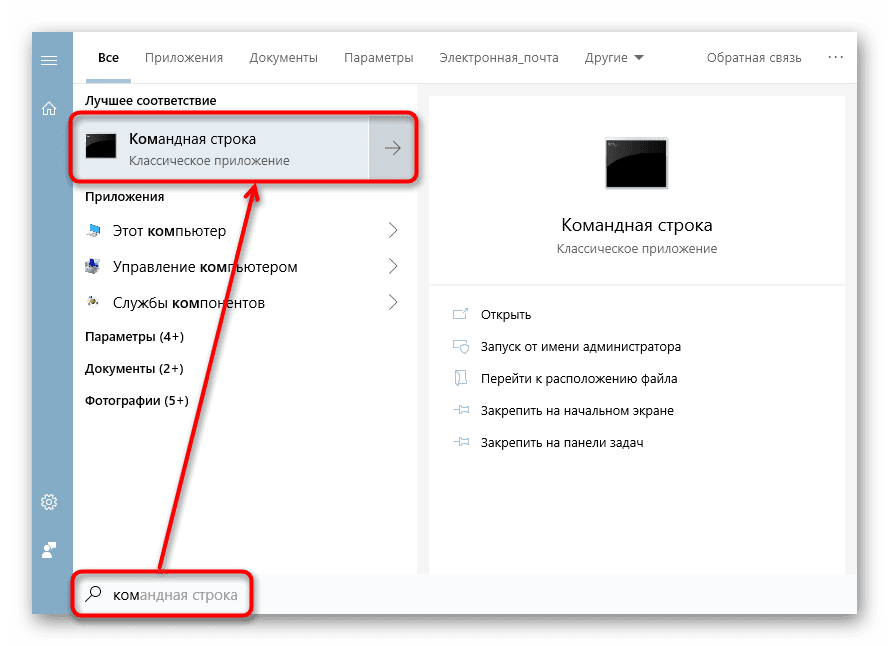
Task: Click pin icon beside Закрепить на начальном экране
Action: pos(461,410)
